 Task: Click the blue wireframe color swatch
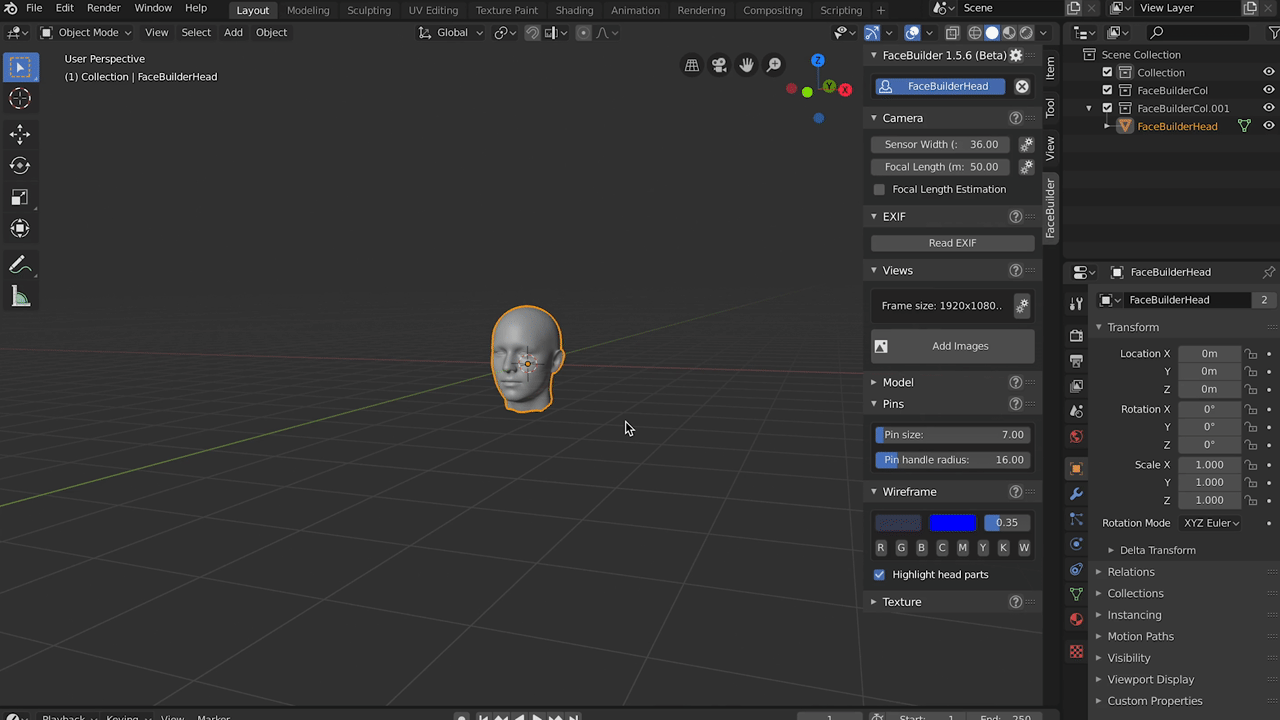[951, 523]
